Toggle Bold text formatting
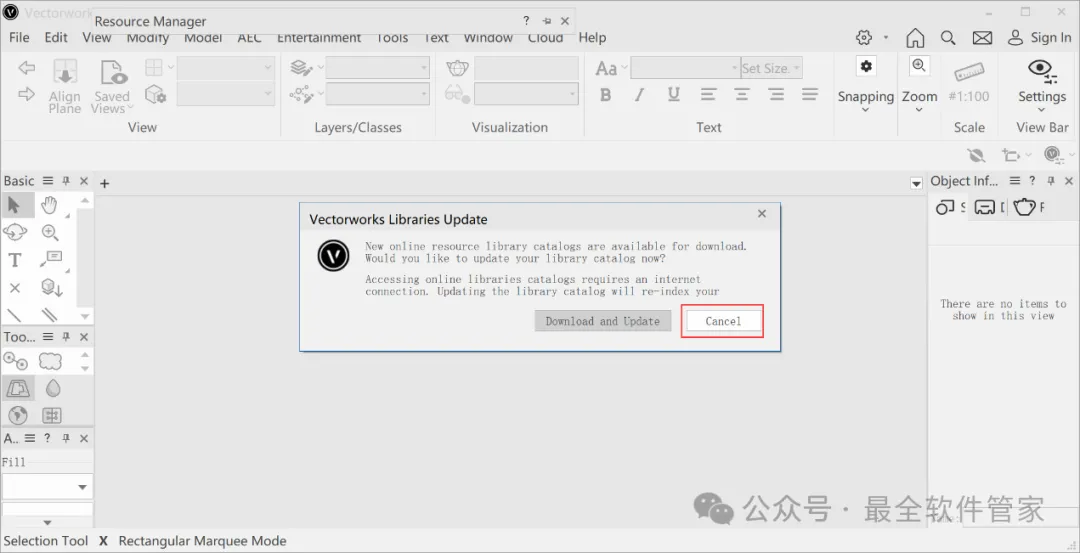This screenshot has width=1080, height=553. [605, 95]
